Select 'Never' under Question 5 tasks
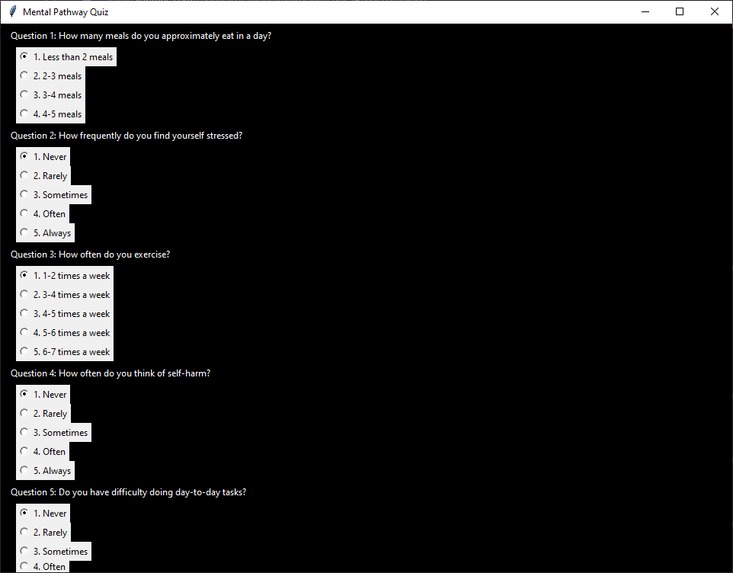The image size is (733, 573). 43,513
